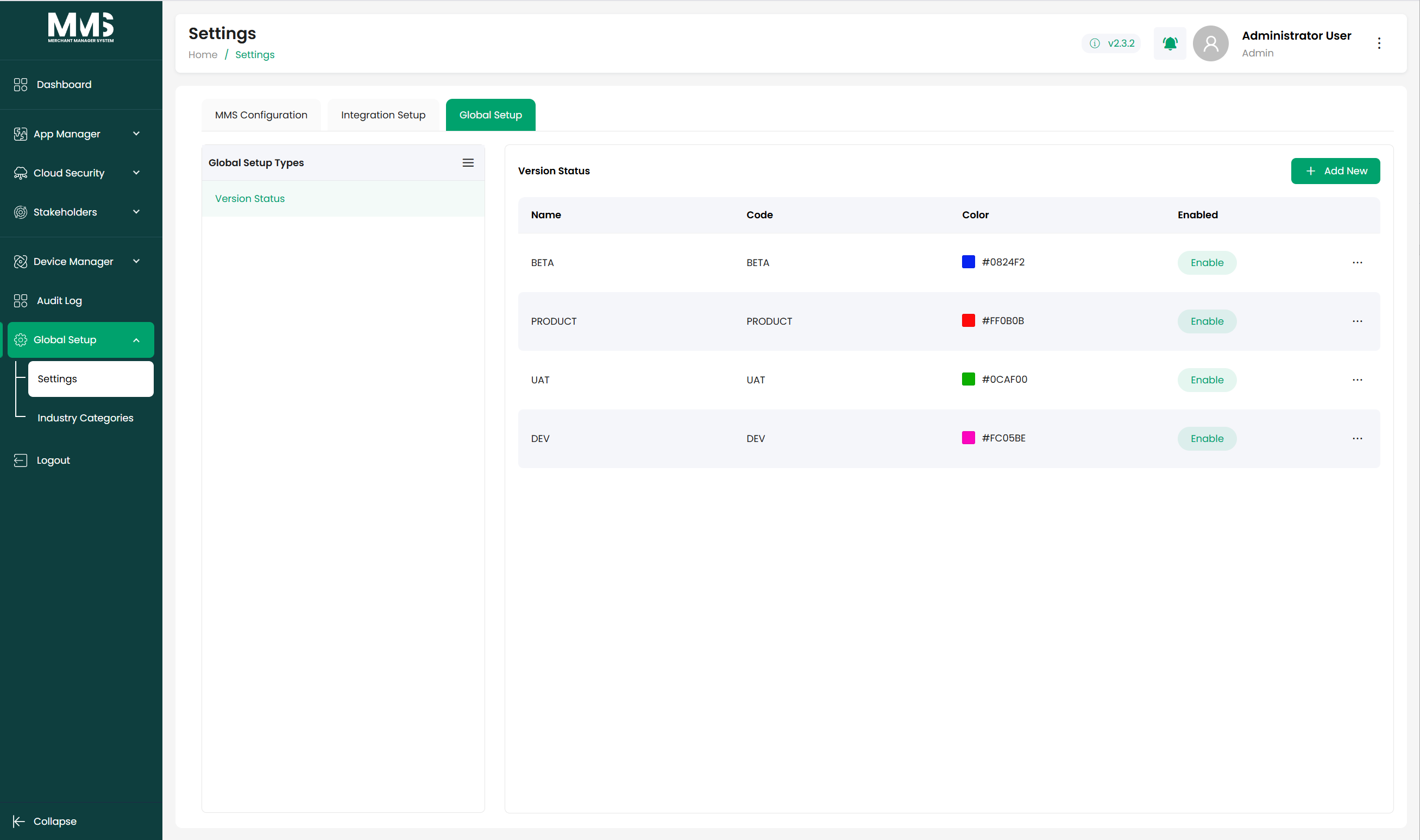Click the blue BETA color swatch

click(x=968, y=262)
